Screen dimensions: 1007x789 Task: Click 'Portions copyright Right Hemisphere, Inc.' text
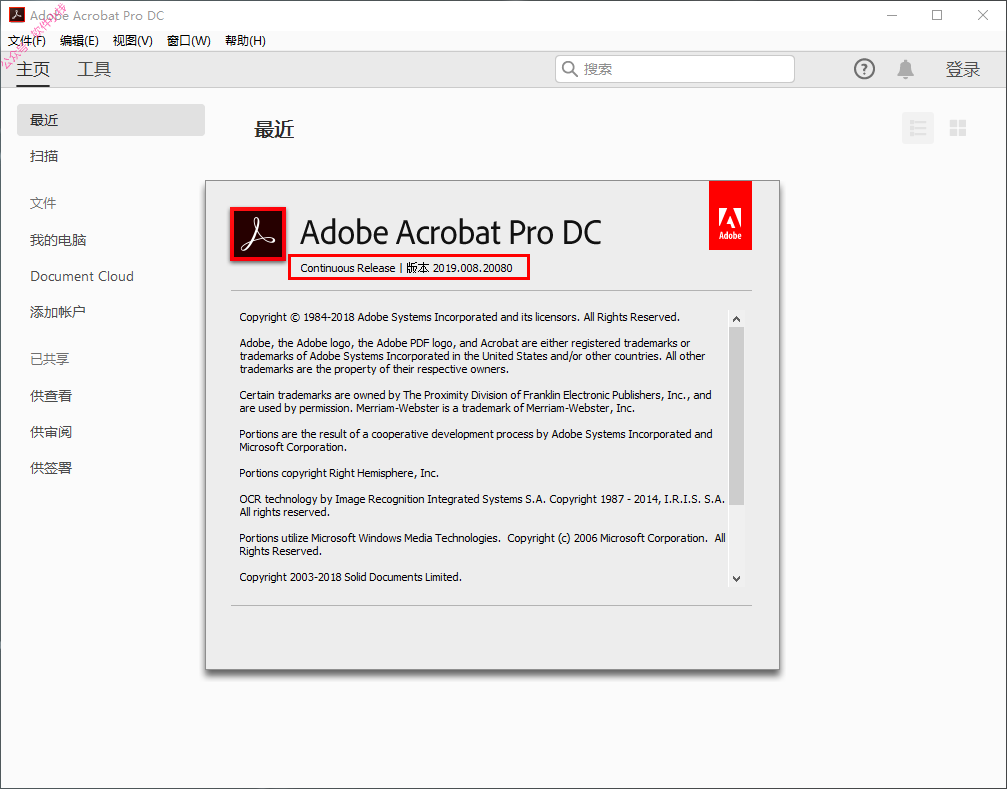pyautogui.click(x=339, y=473)
